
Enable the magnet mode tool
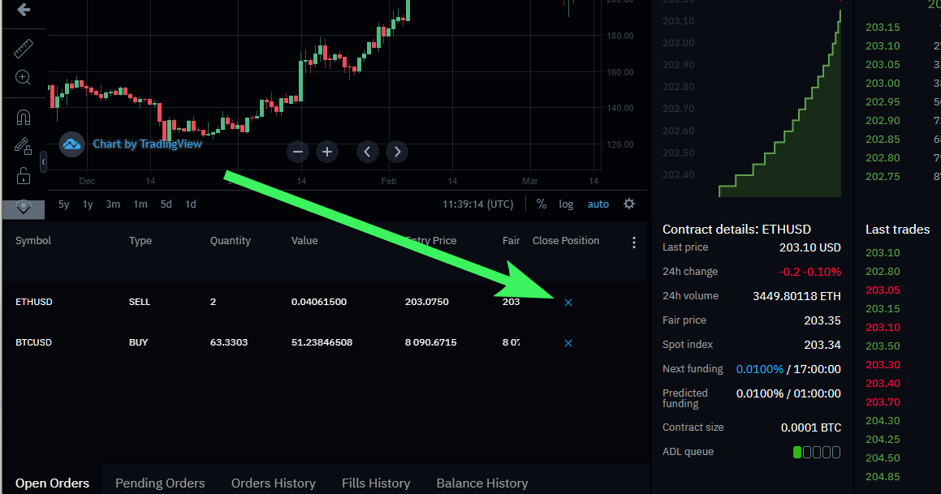tap(23, 117)
